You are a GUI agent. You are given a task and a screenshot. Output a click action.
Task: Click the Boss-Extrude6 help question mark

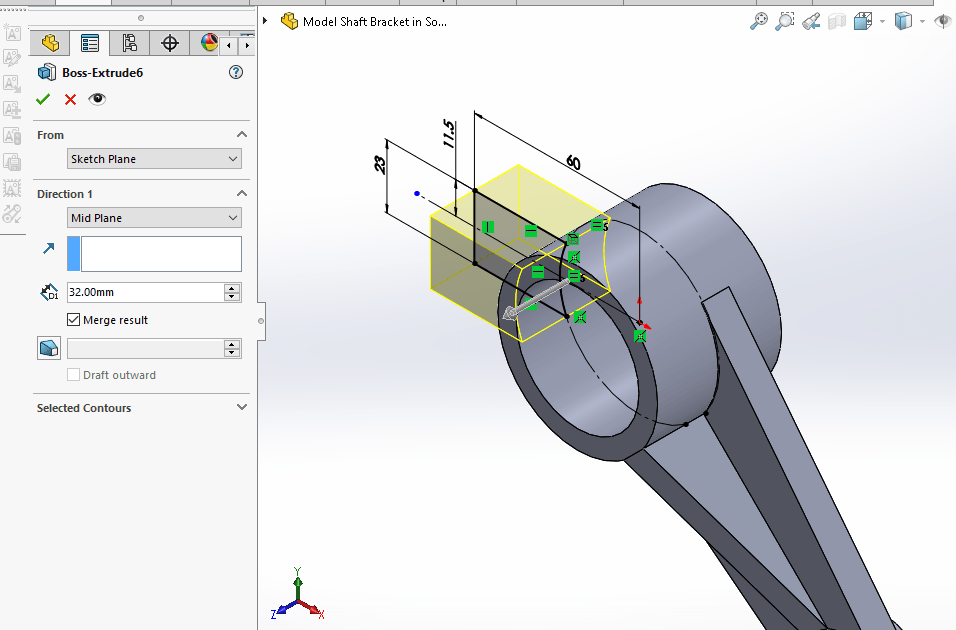pos(235,72)
